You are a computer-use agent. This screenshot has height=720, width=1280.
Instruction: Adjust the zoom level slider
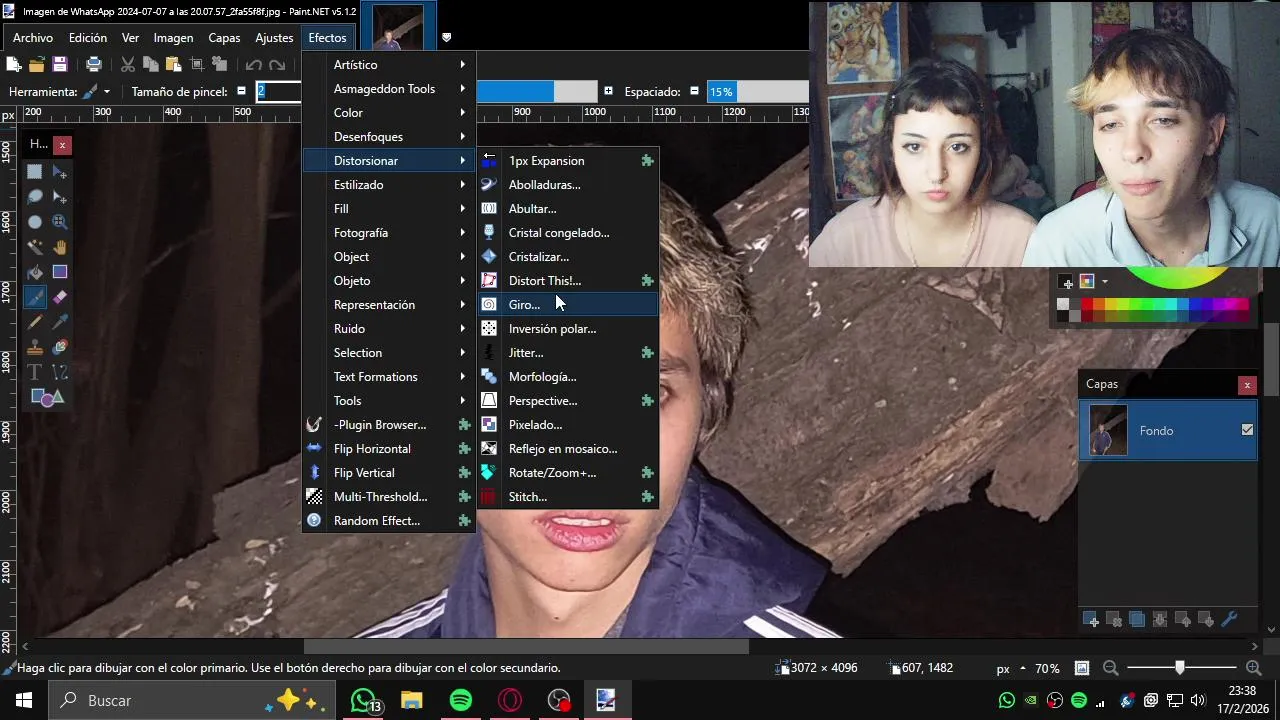tap(1181, 668)
